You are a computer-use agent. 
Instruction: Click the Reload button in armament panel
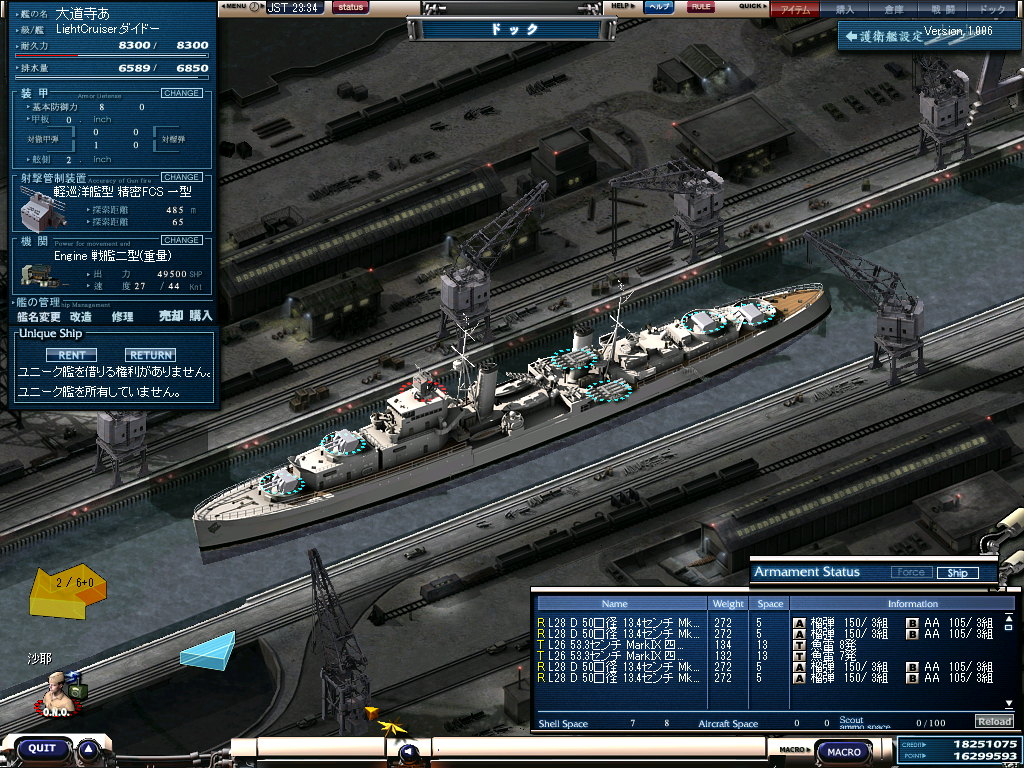(993, 722)
